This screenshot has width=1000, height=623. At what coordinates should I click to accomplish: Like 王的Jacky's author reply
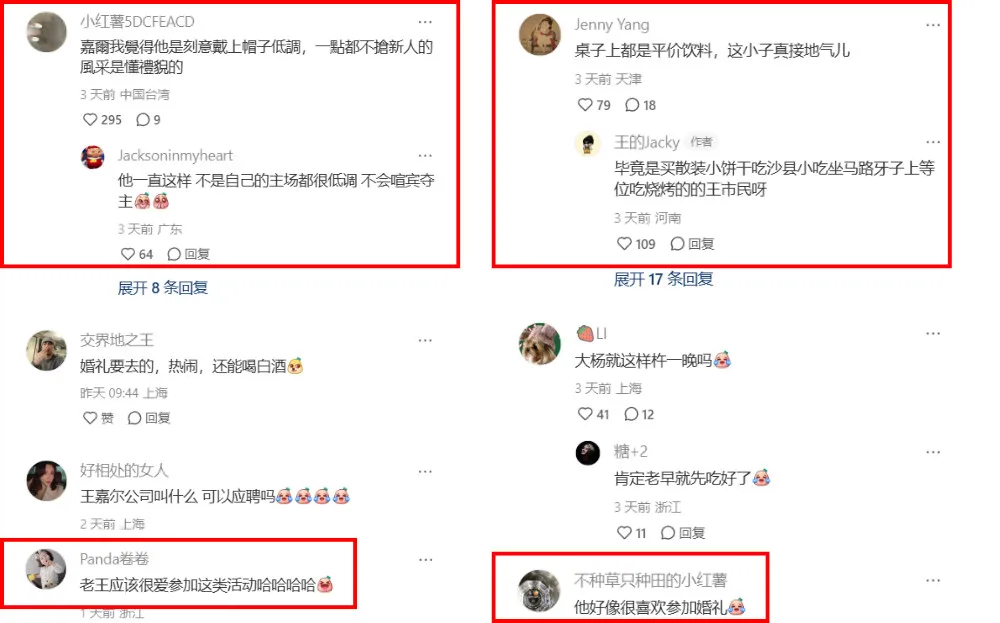[x=636, y=244]
